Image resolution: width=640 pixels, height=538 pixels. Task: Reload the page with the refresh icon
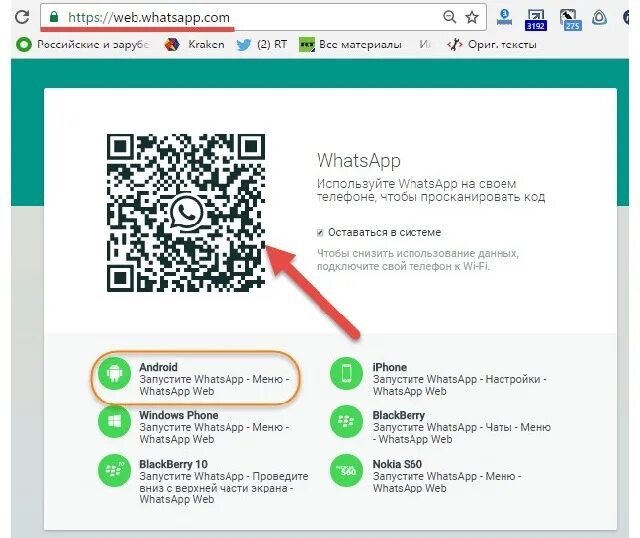(22, 17)
